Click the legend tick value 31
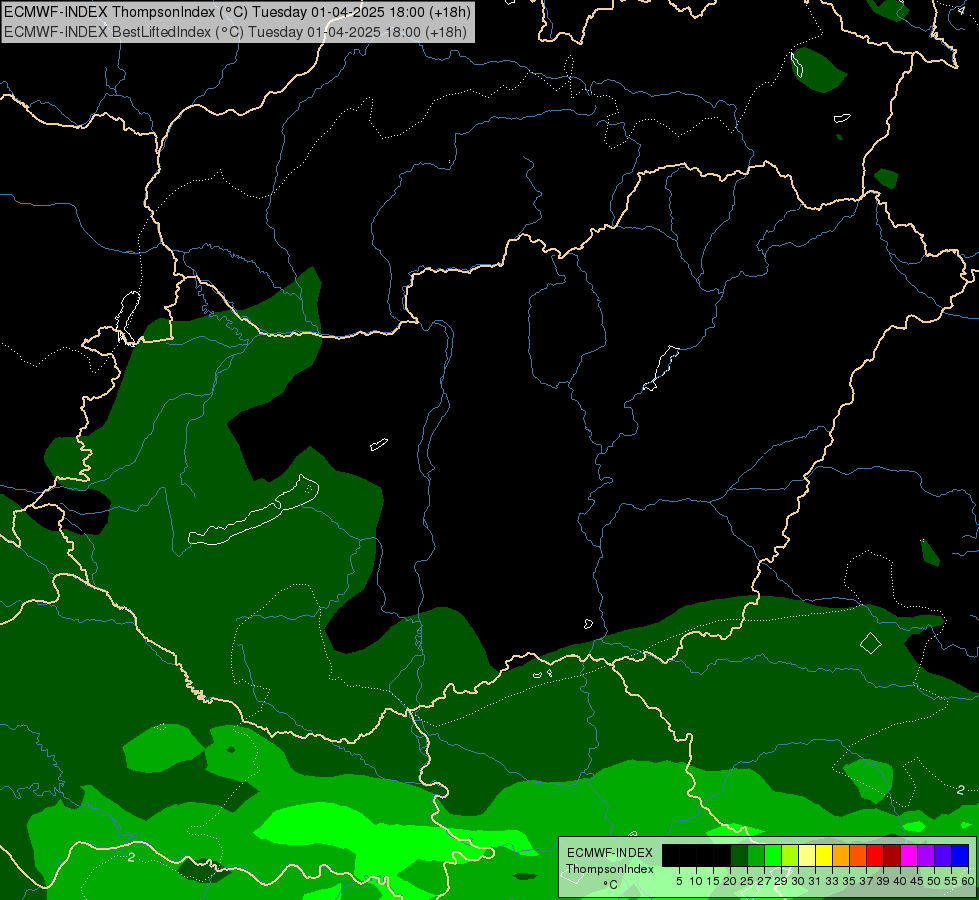Screen dimensions: 979x900 [x=815, y=881]
